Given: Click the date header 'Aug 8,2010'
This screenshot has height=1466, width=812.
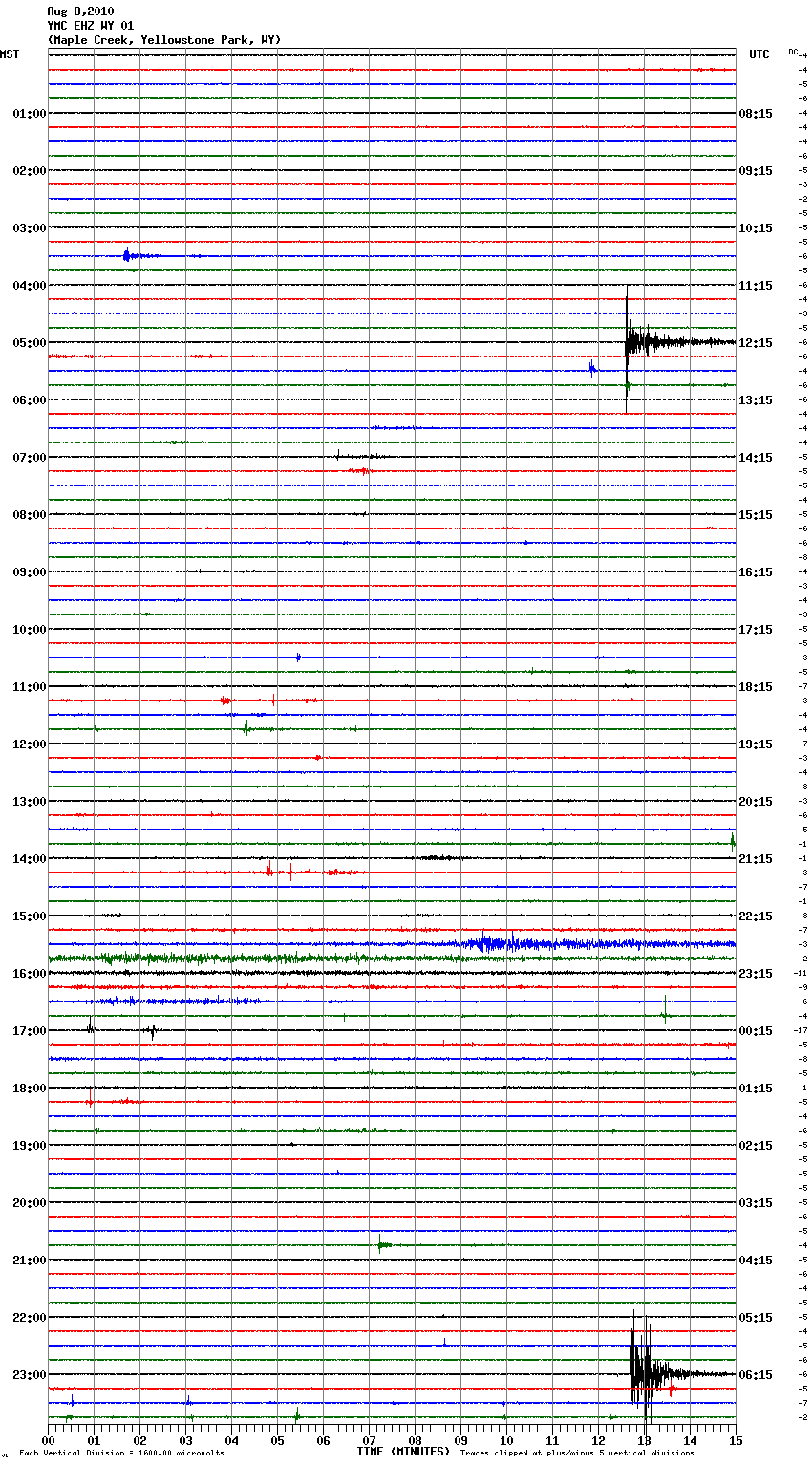Looking at the screenshot, I should point(80,11).
